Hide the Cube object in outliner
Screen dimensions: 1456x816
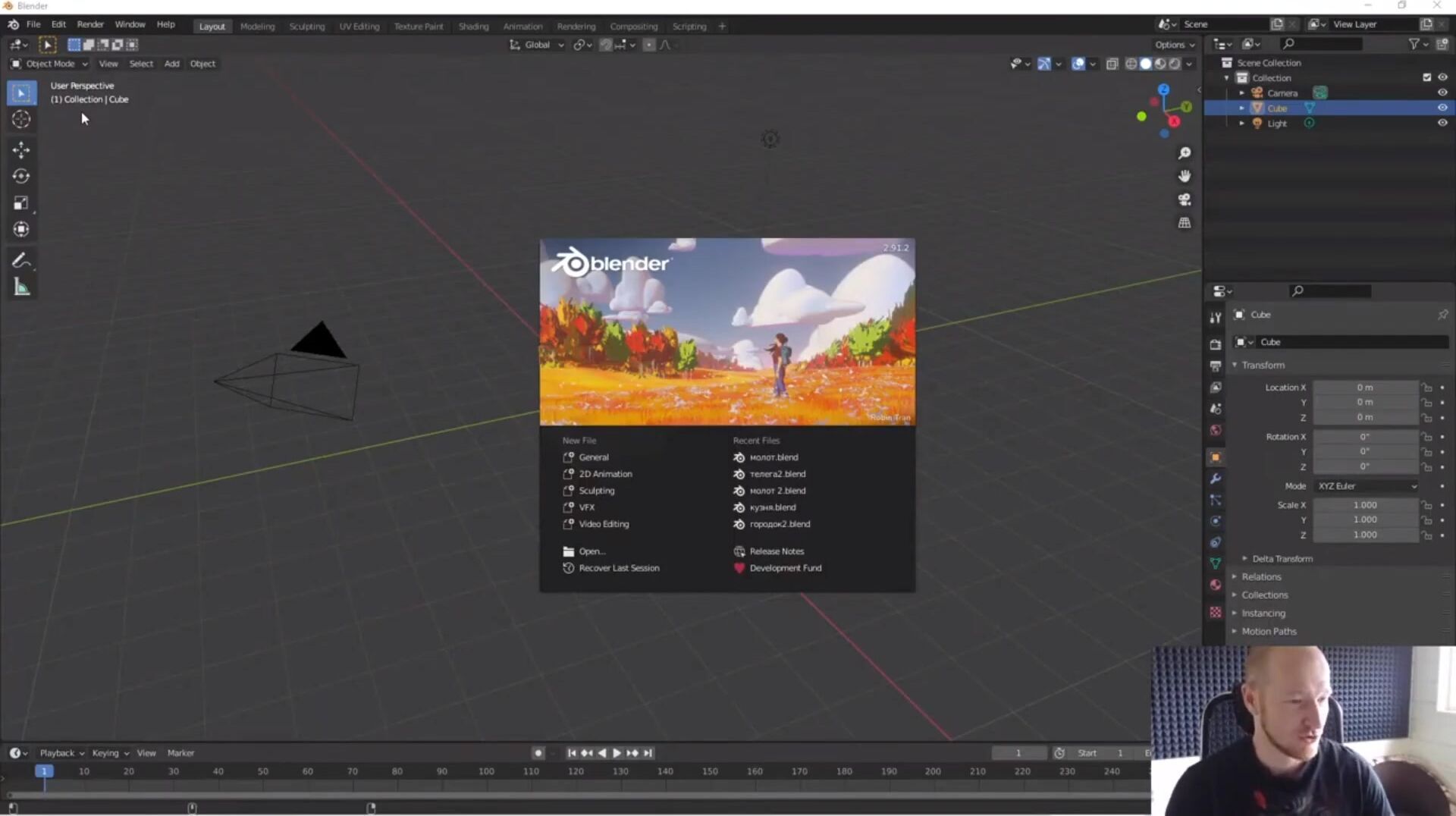pyautogui.click(x=1442, y=108)
